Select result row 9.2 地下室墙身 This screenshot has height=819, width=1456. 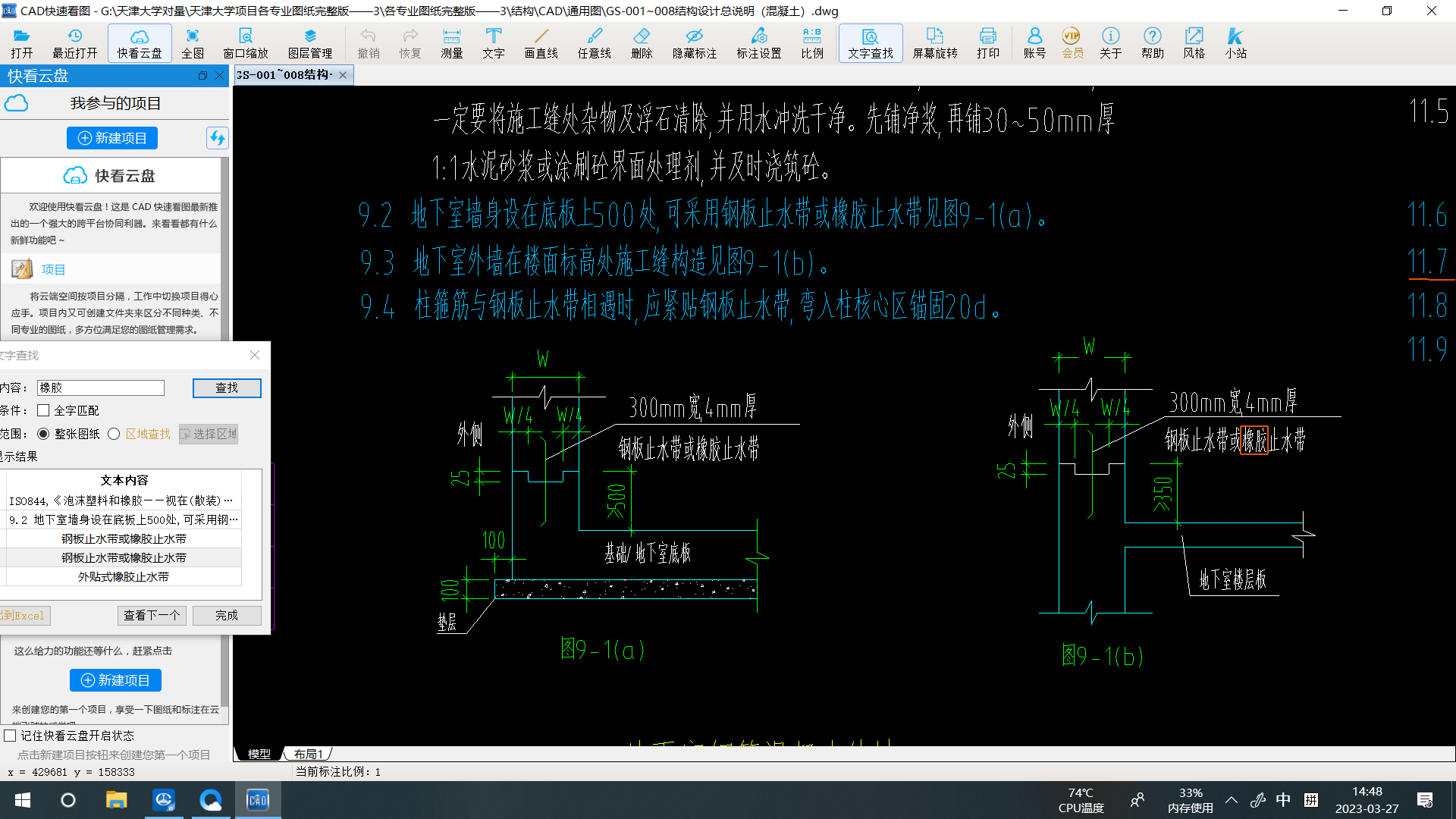[123, 519]
